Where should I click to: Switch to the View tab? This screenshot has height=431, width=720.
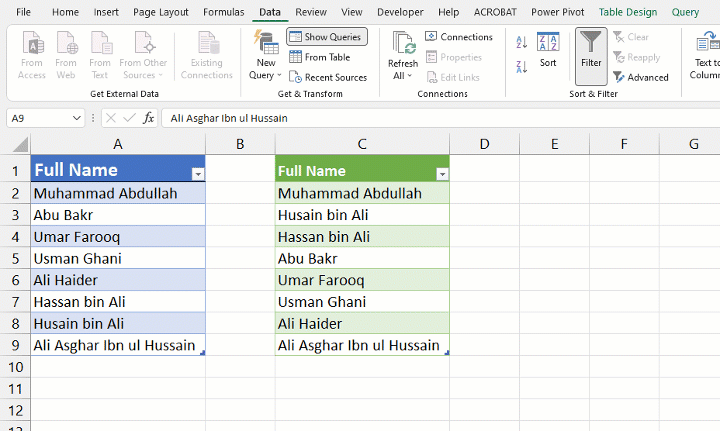coord(352,12)
